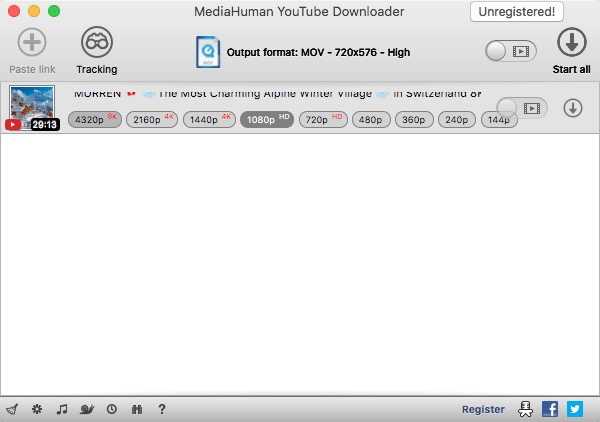The image size is (600, 422).
Task: Choose 720p HD quality
Action: click(321, 119)
